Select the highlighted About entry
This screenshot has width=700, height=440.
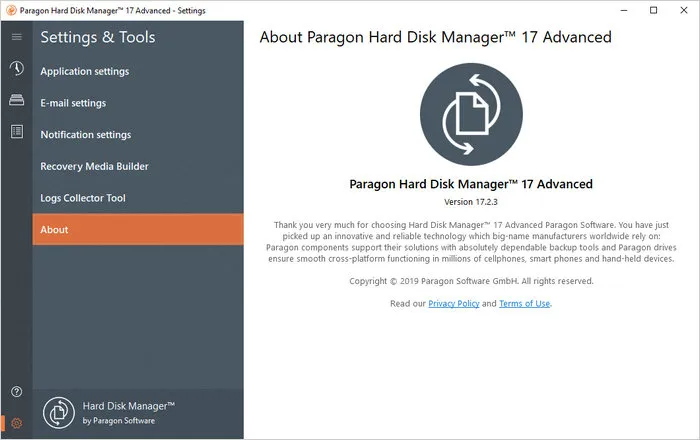click(x=138, y=229)
